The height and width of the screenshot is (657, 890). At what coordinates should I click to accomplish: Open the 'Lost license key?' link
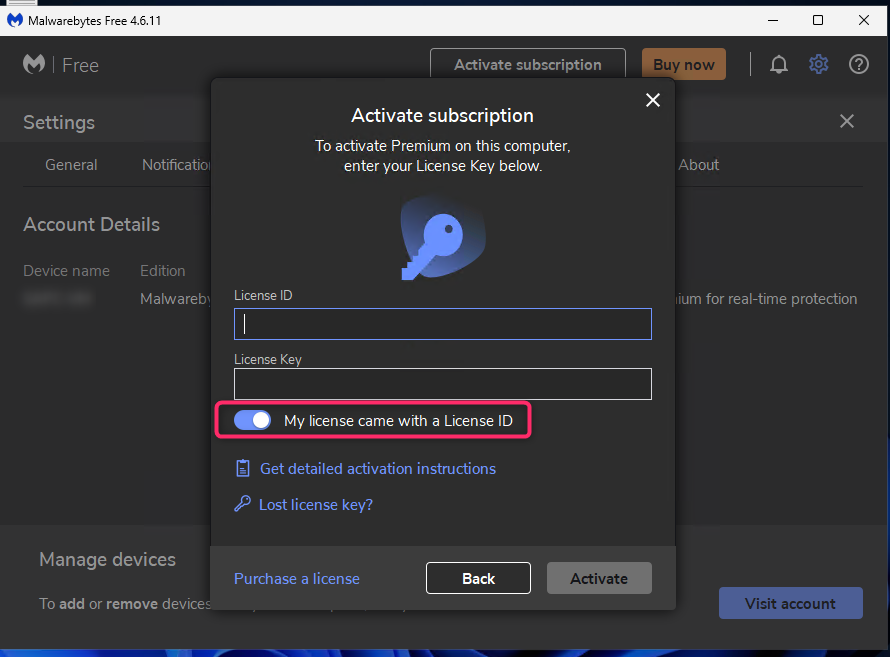[x=316, y=505]
